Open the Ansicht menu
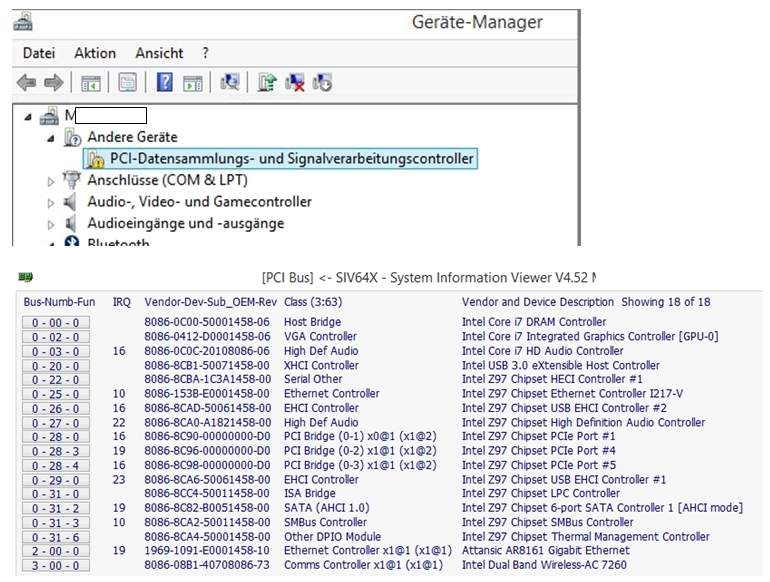 tap(159, 53)
